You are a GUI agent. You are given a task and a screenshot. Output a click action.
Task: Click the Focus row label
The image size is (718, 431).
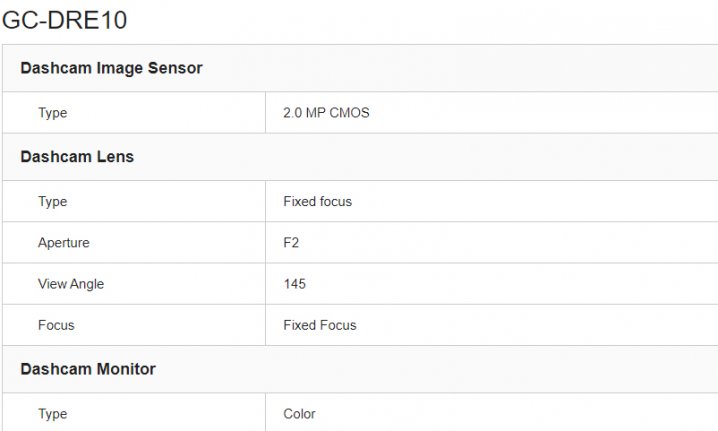pos(56,325)
